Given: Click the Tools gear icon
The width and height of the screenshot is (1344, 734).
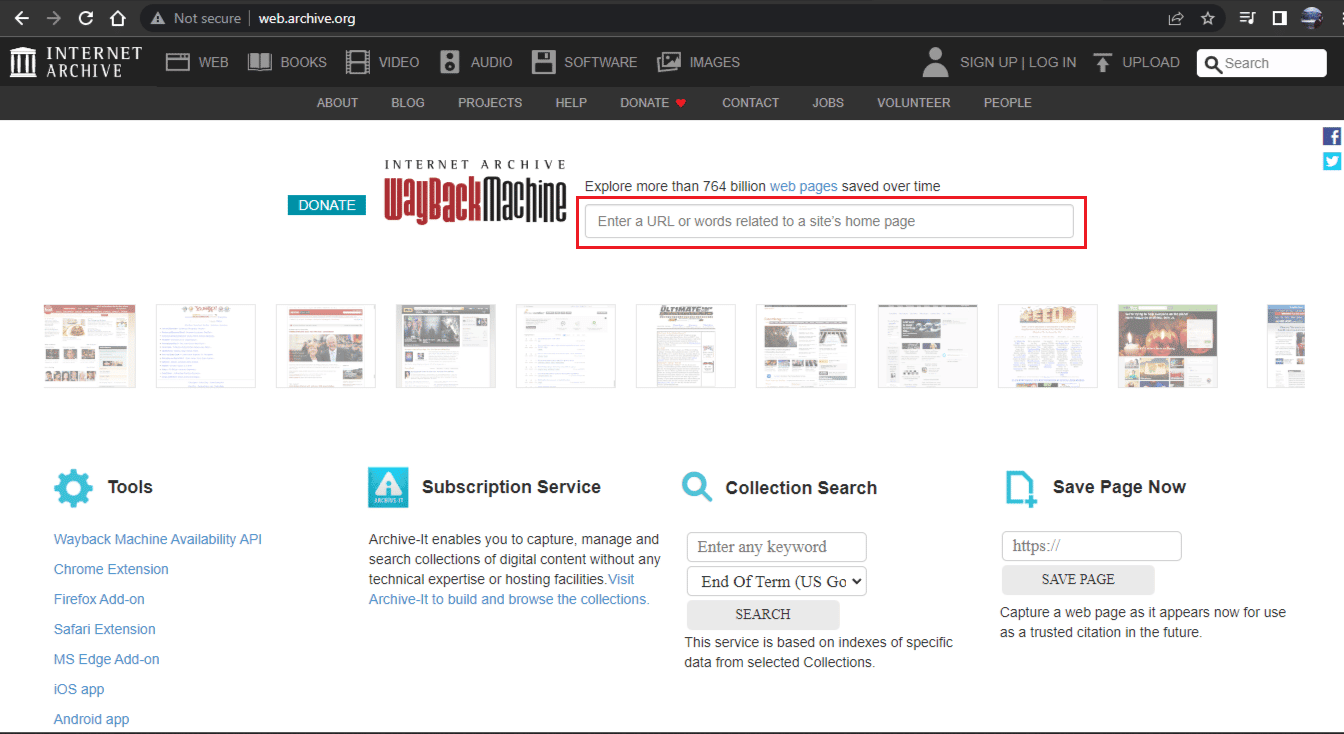Looking at the screenshot, I should tap(73, 487).
